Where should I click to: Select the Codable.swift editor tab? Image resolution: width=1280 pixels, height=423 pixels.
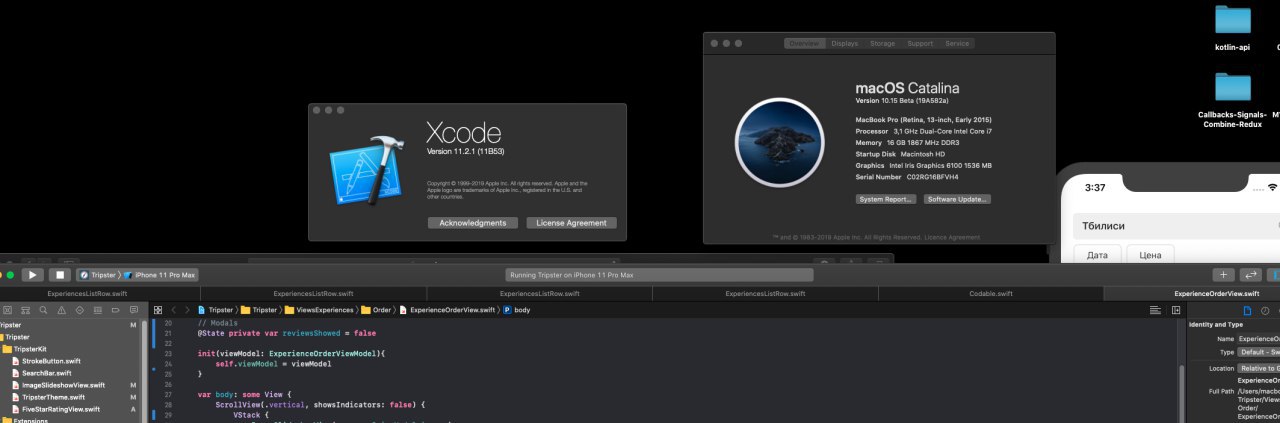coord(991,293)
